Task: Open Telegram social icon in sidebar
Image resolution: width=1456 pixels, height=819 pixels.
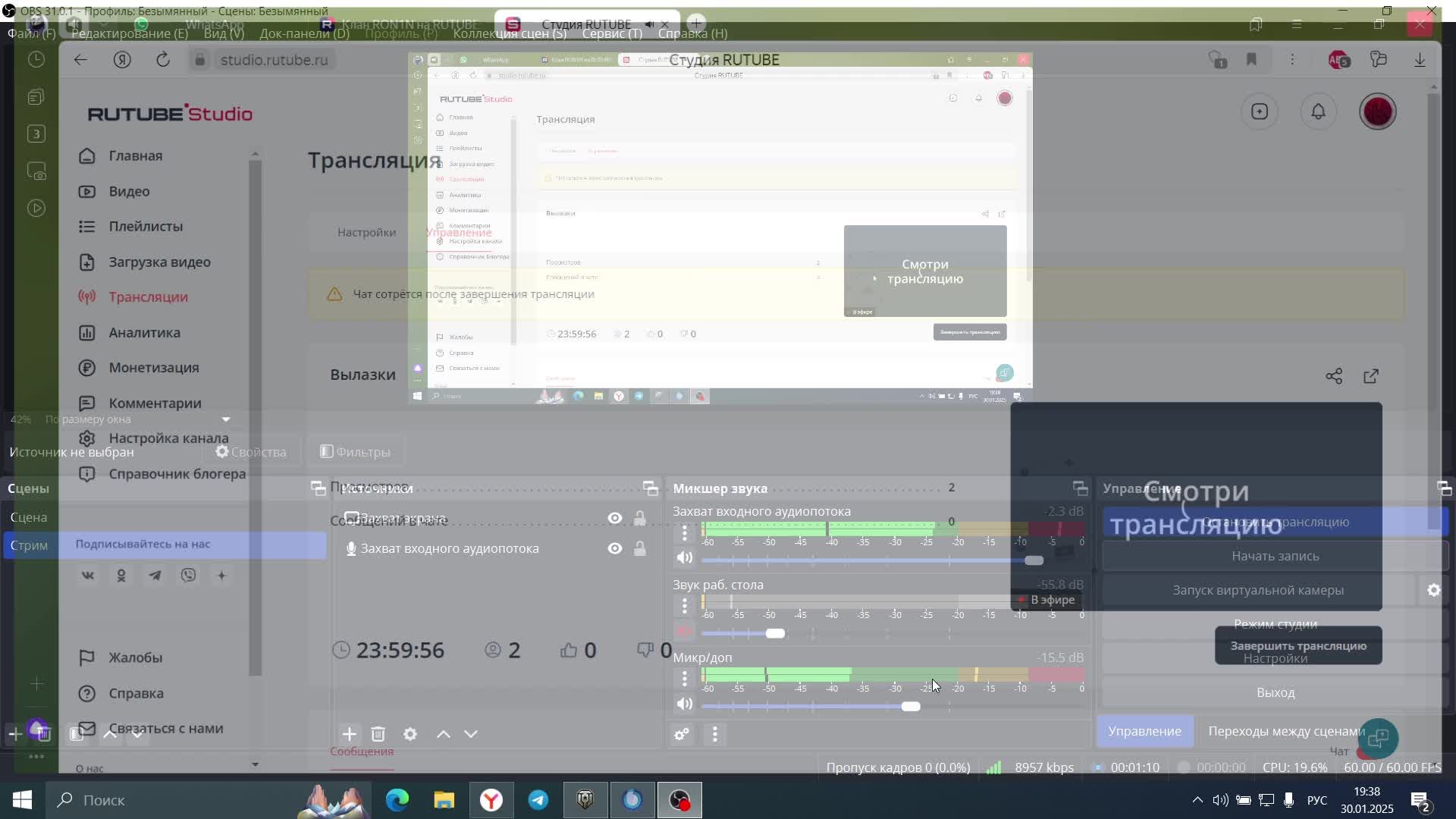Action: pos(155,576)
